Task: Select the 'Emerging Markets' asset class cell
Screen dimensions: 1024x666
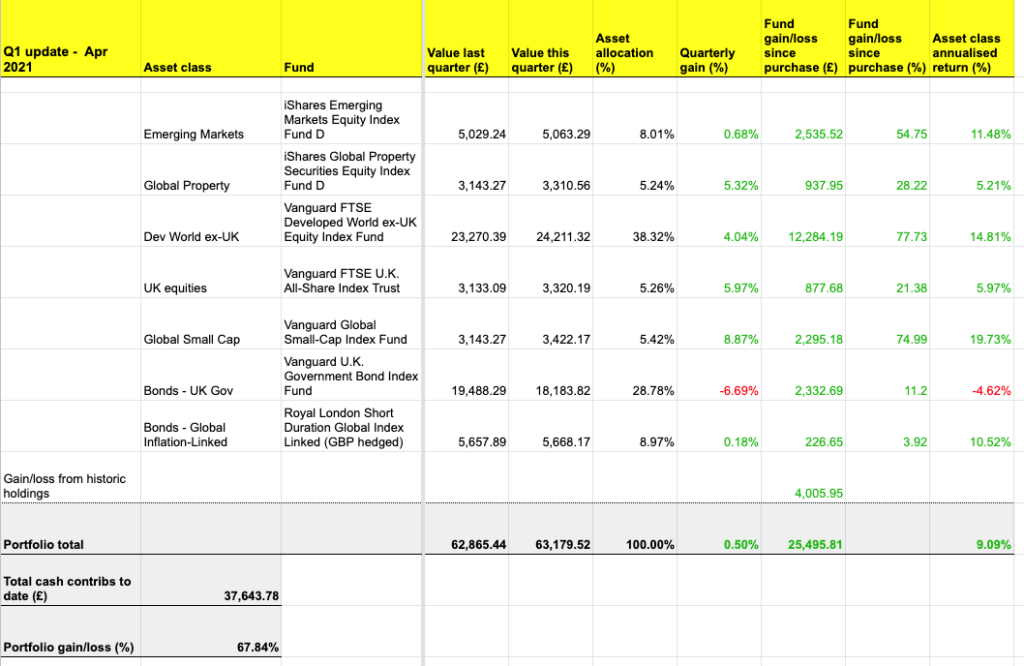Action: tap(211, 118)
